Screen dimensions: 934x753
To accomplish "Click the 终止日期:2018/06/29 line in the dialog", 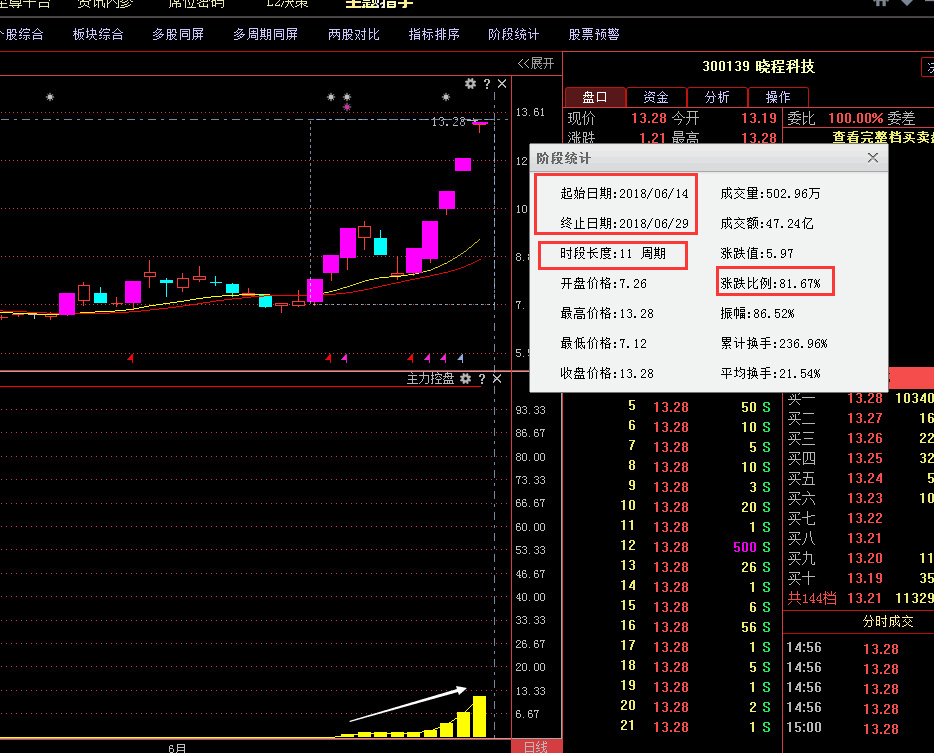I will click(x=624, y=223).
